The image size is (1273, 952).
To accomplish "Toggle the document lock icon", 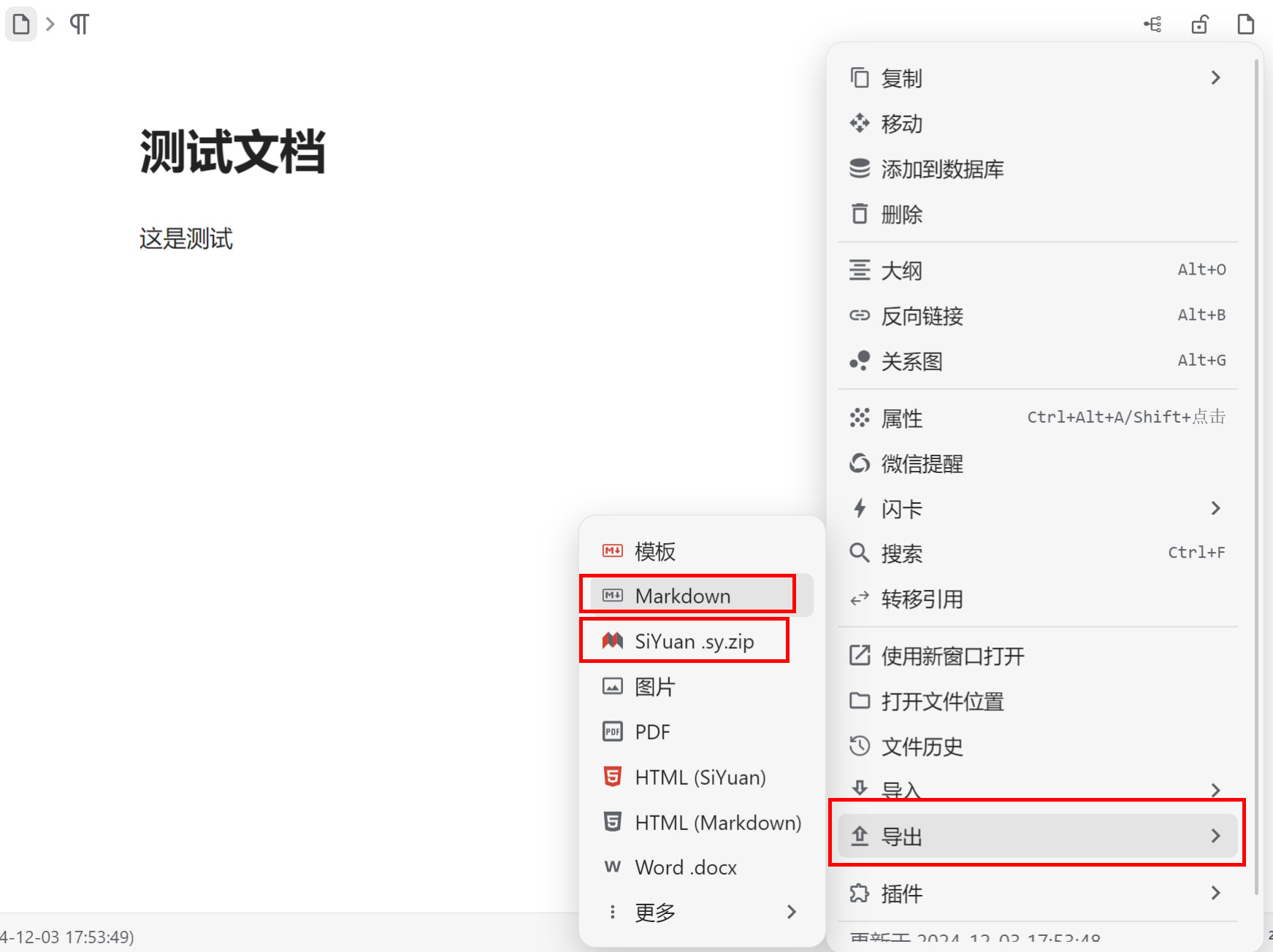I will click(1199, 24).
